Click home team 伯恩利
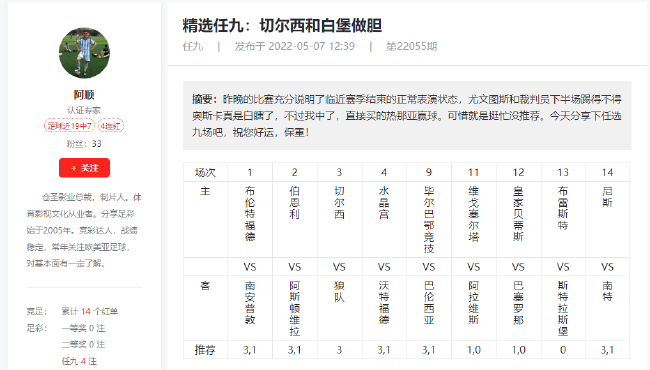650x370 pixels. (x=294, y=203)
